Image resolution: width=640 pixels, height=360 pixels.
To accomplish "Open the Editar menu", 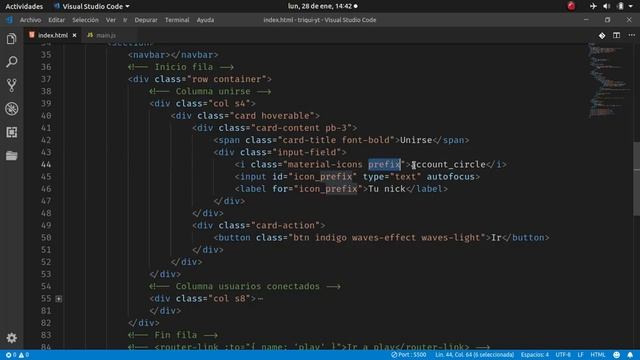I will [56, 20].
